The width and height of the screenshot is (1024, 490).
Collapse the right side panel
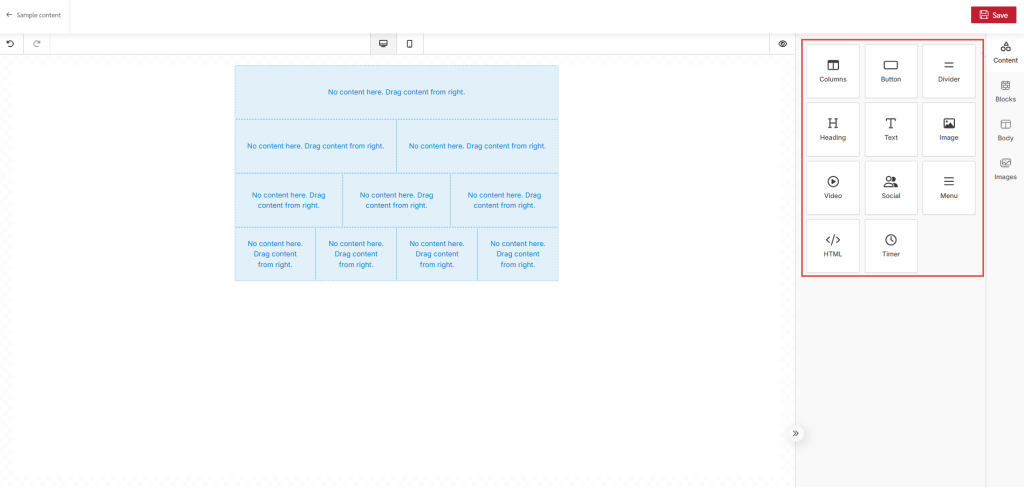point(796,434)
